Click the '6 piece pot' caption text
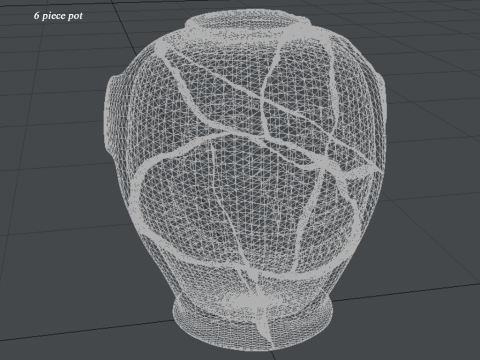 [58, 16]
